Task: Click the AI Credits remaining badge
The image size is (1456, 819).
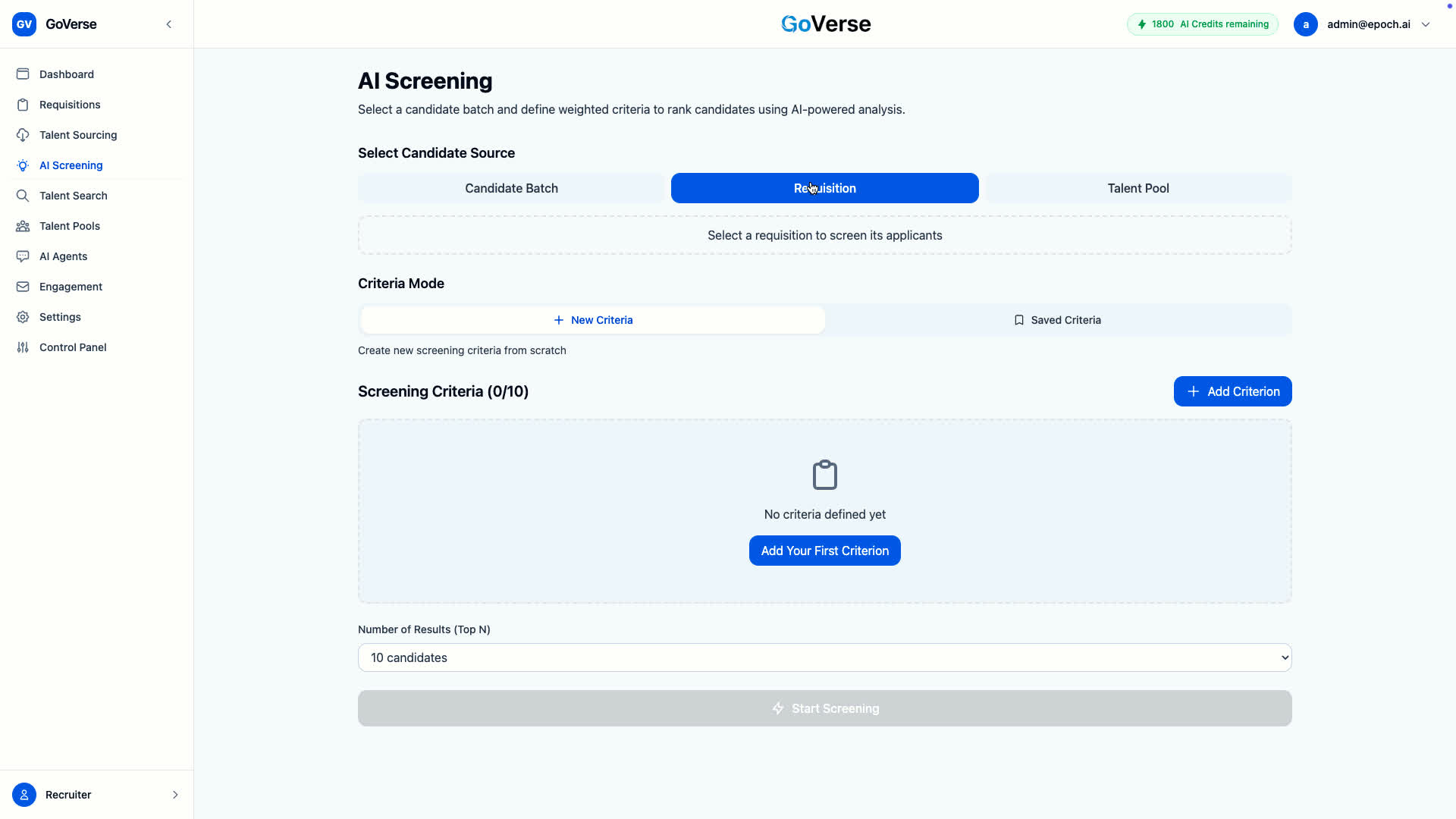Action: click(1203, 24)
